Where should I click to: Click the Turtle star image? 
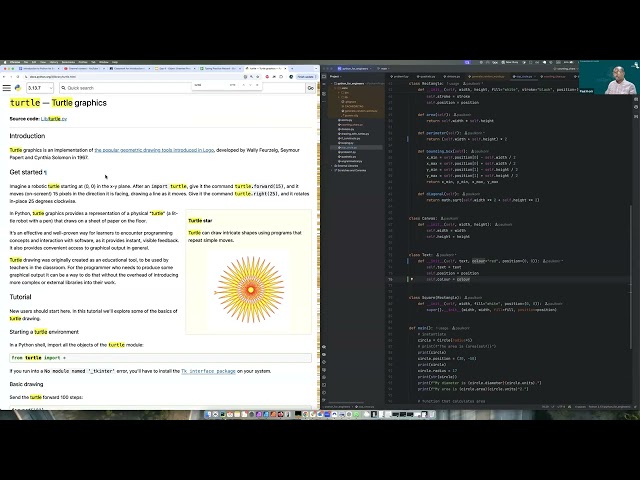(x=249, y=289)
